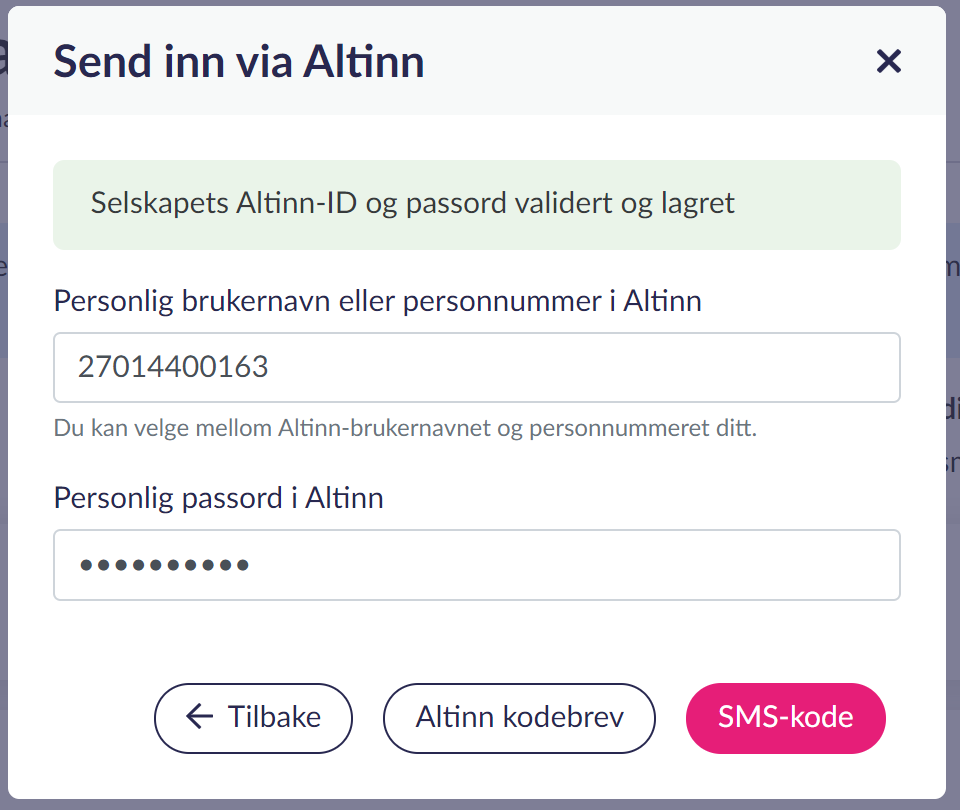This screenshot has width=960, height=810.
Task: Click the left arrow icon on Tilbake
Action: coord(200,717)
